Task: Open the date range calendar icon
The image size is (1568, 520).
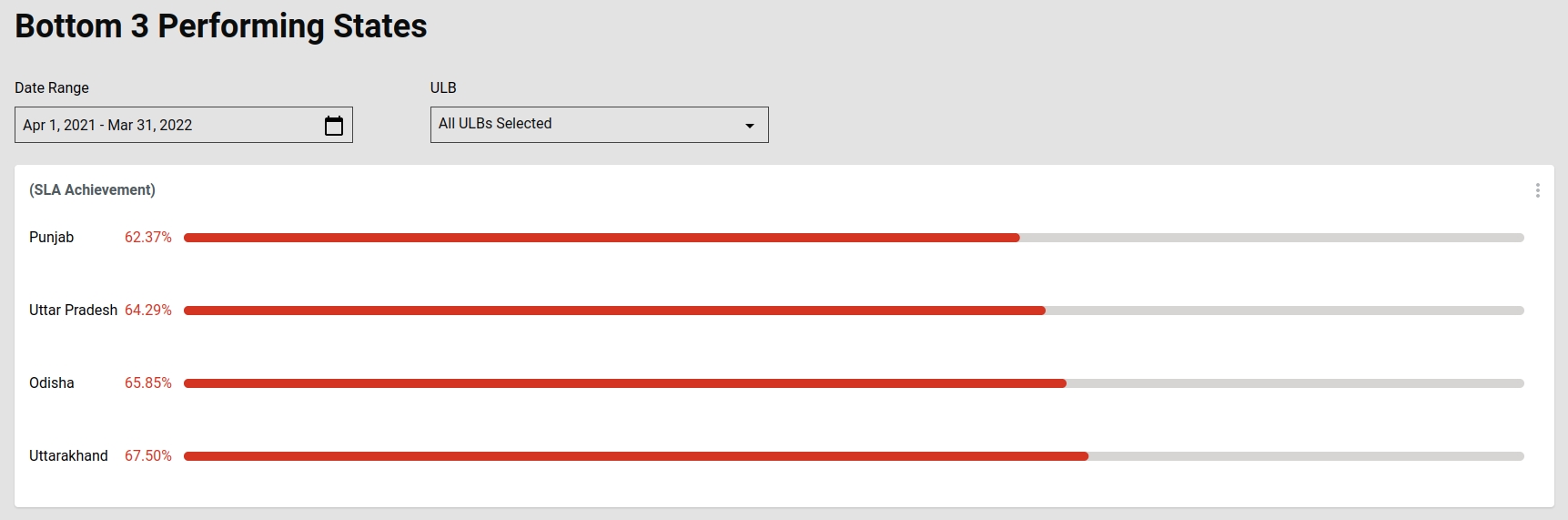Action: pyautogui.click(x=334, y=126)
